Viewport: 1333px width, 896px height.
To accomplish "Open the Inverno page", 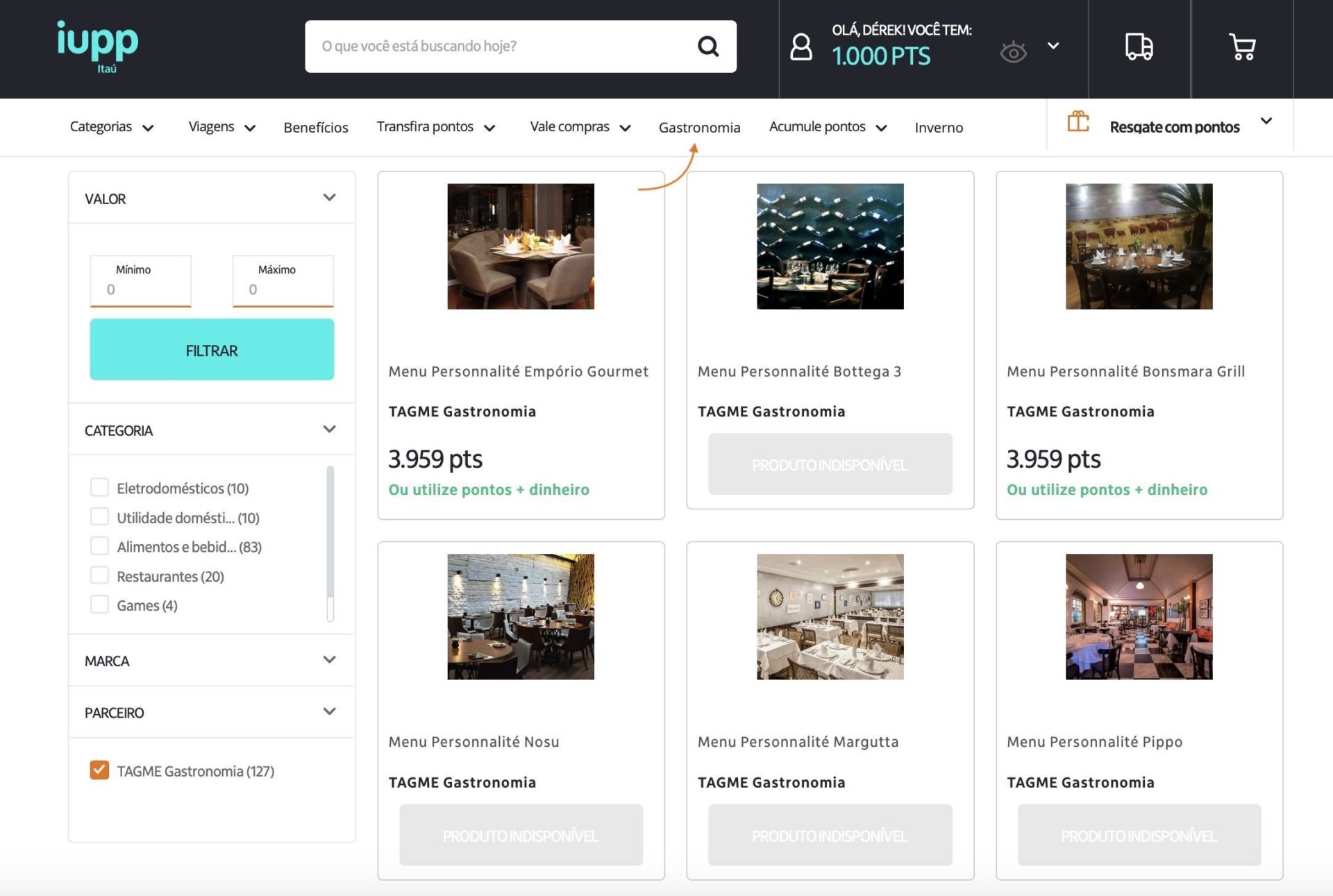I will click(x=939, y=128).
